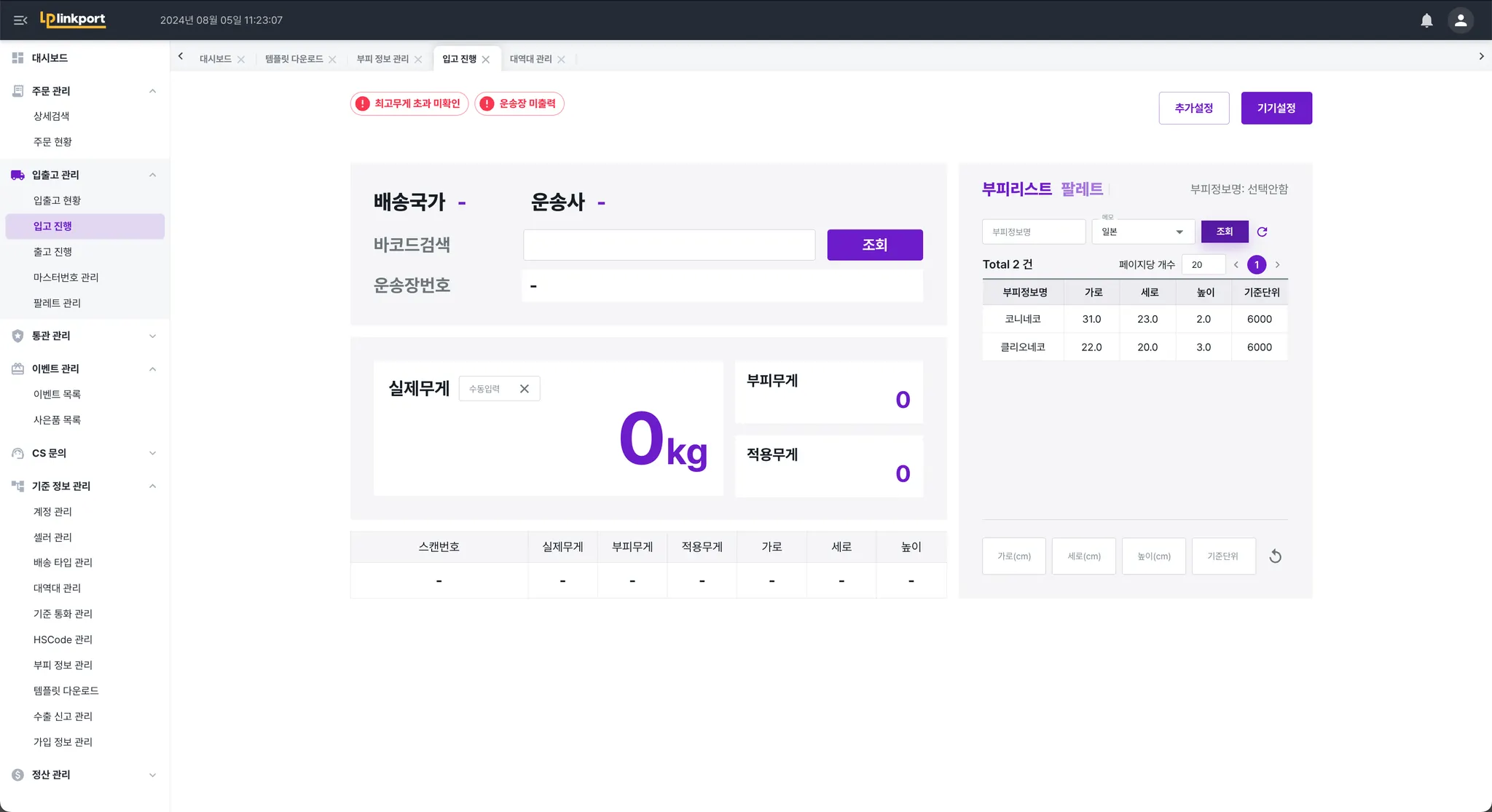Image resolution: width=1492 pixels, height=812 pixels.
Task: Open 출고 진행 in the sidebar
Action: tap(52, 252)
